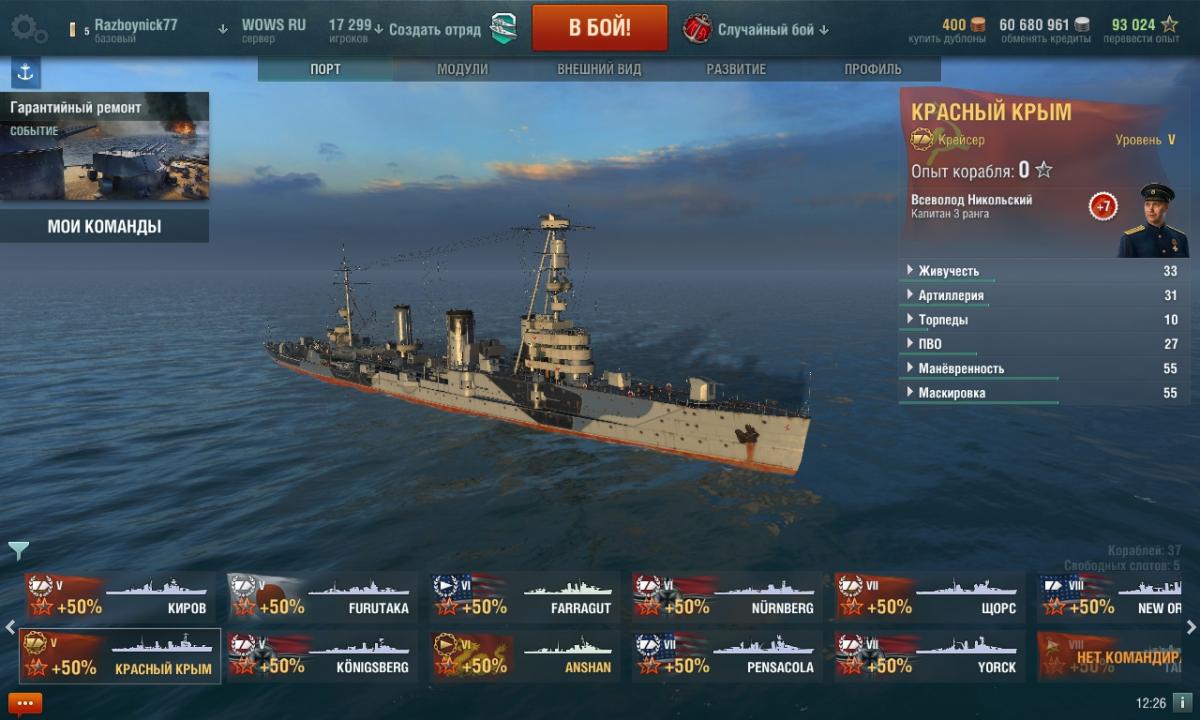Screen dimensions: 1200x720
Task: Open the settings gear menu
Action: click(28, 27)
